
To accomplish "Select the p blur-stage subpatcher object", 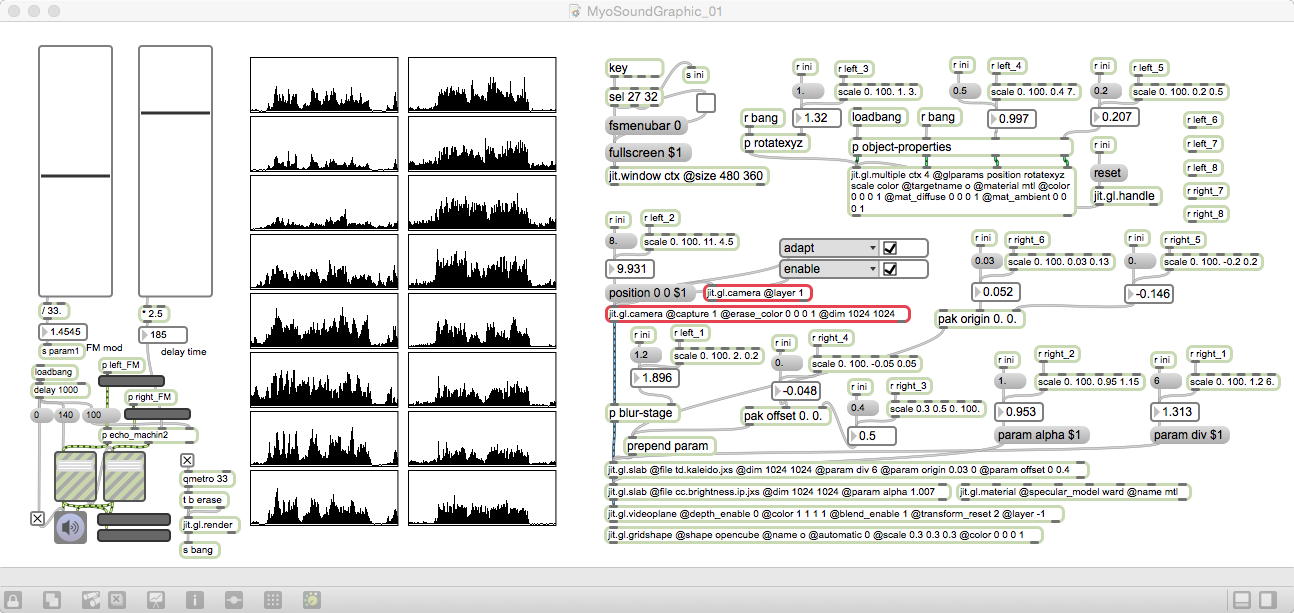I will [x=642, y=412].
